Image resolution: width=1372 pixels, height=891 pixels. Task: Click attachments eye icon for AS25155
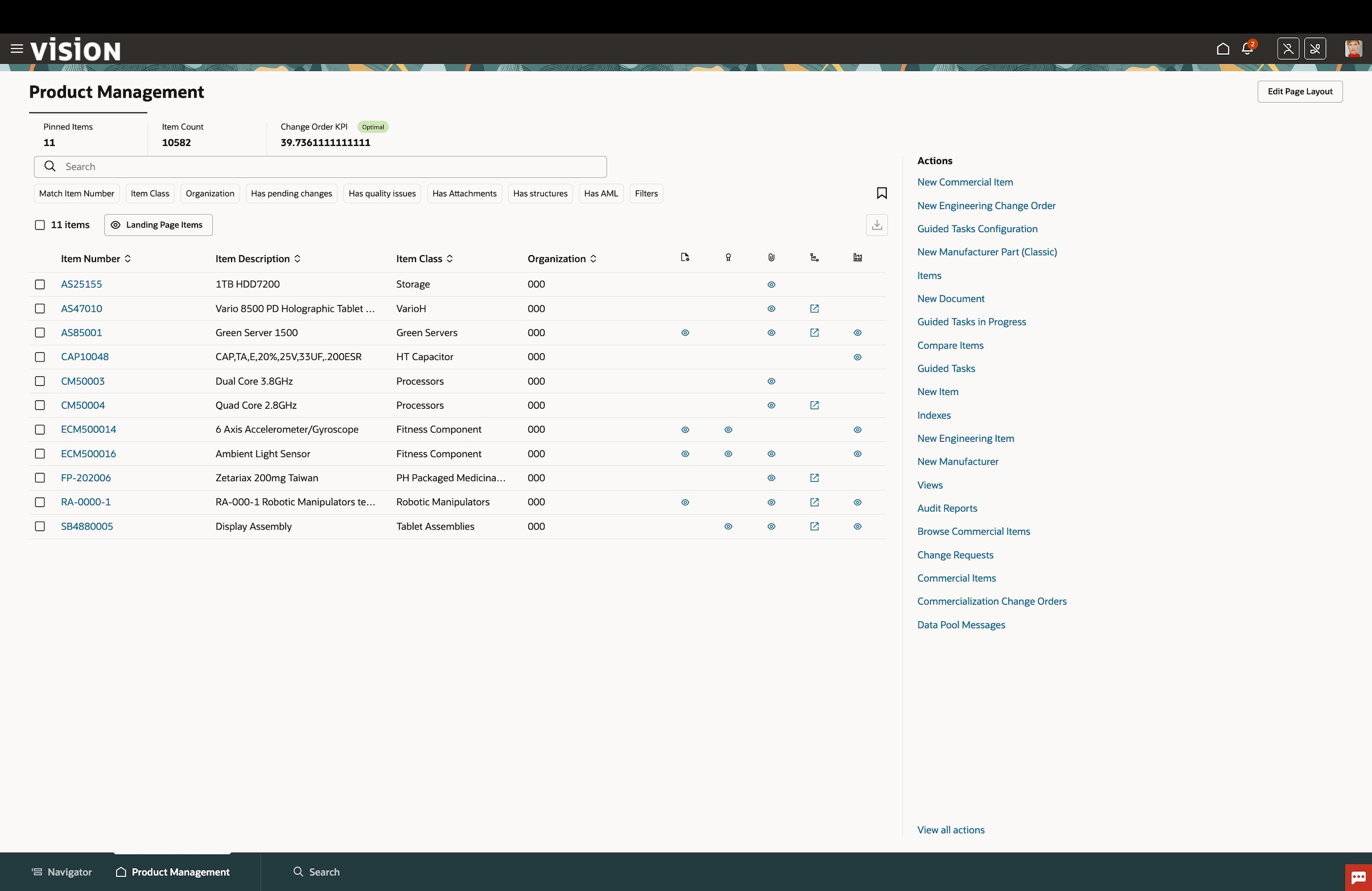pos(771,285)
